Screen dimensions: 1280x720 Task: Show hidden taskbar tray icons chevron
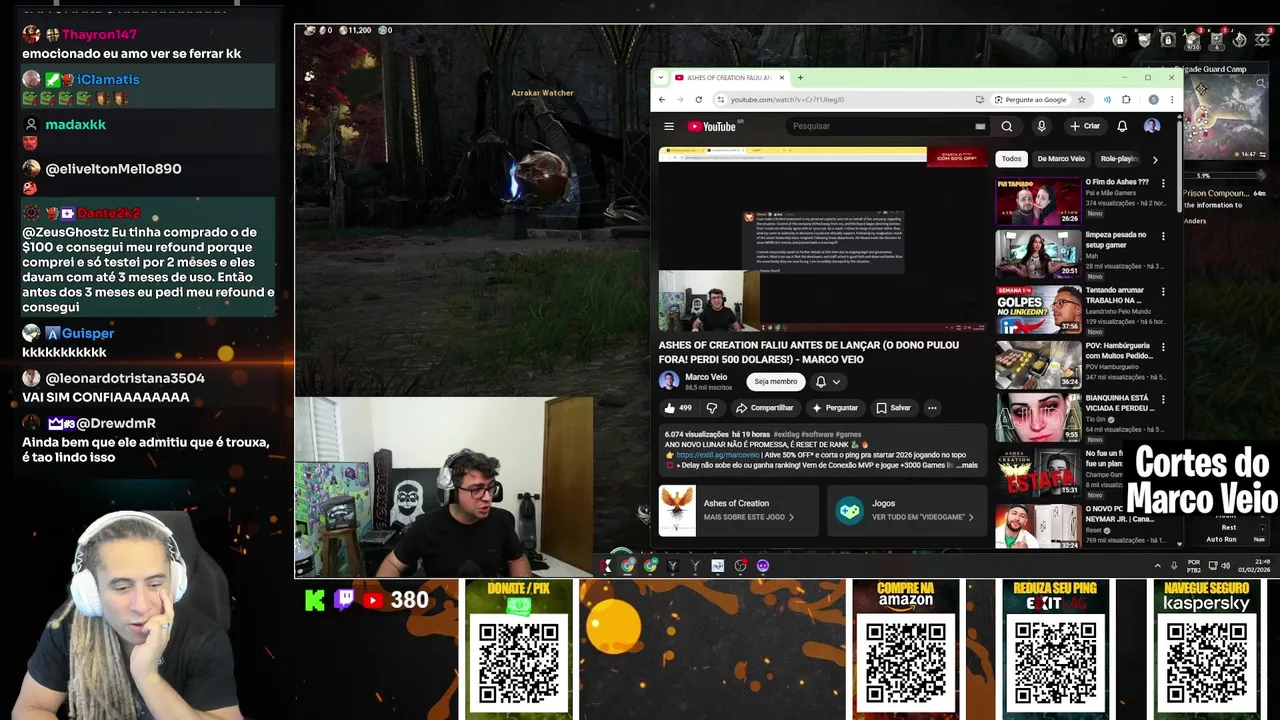(x=1158, y=566)
